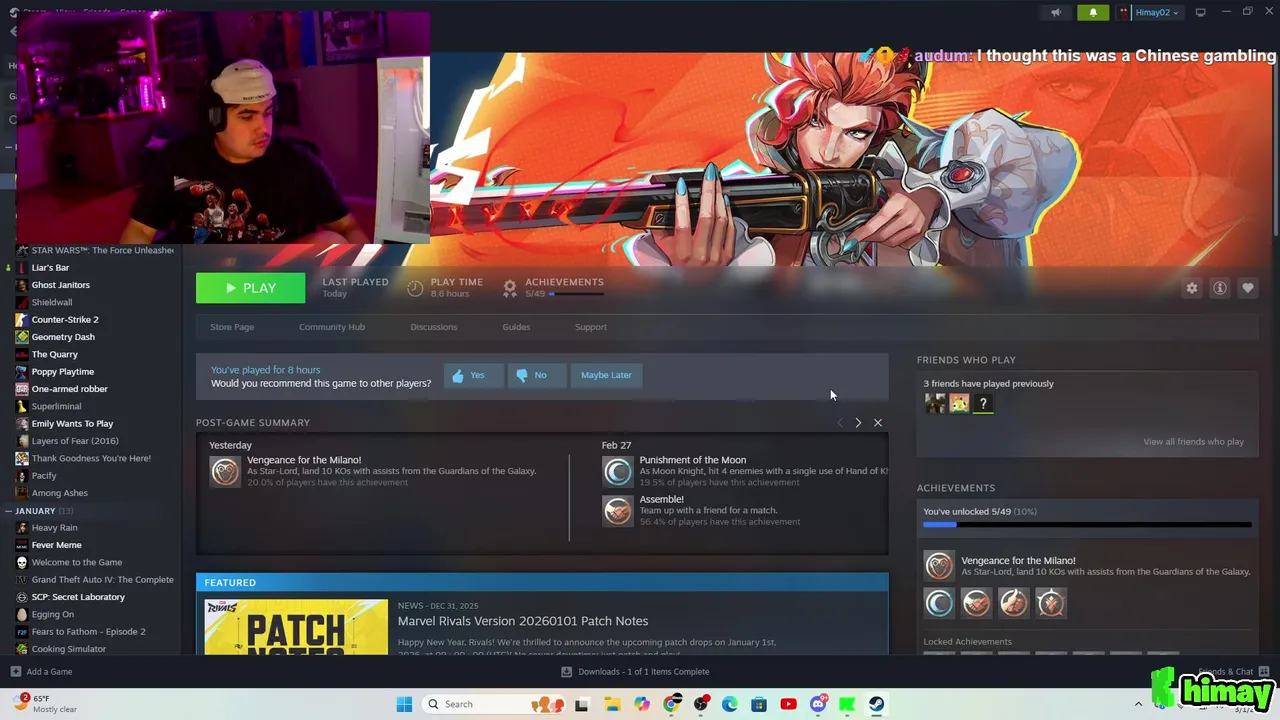Click the taskbar Search box
Viewport: 1280px width, 720px height.
[494, 704]
